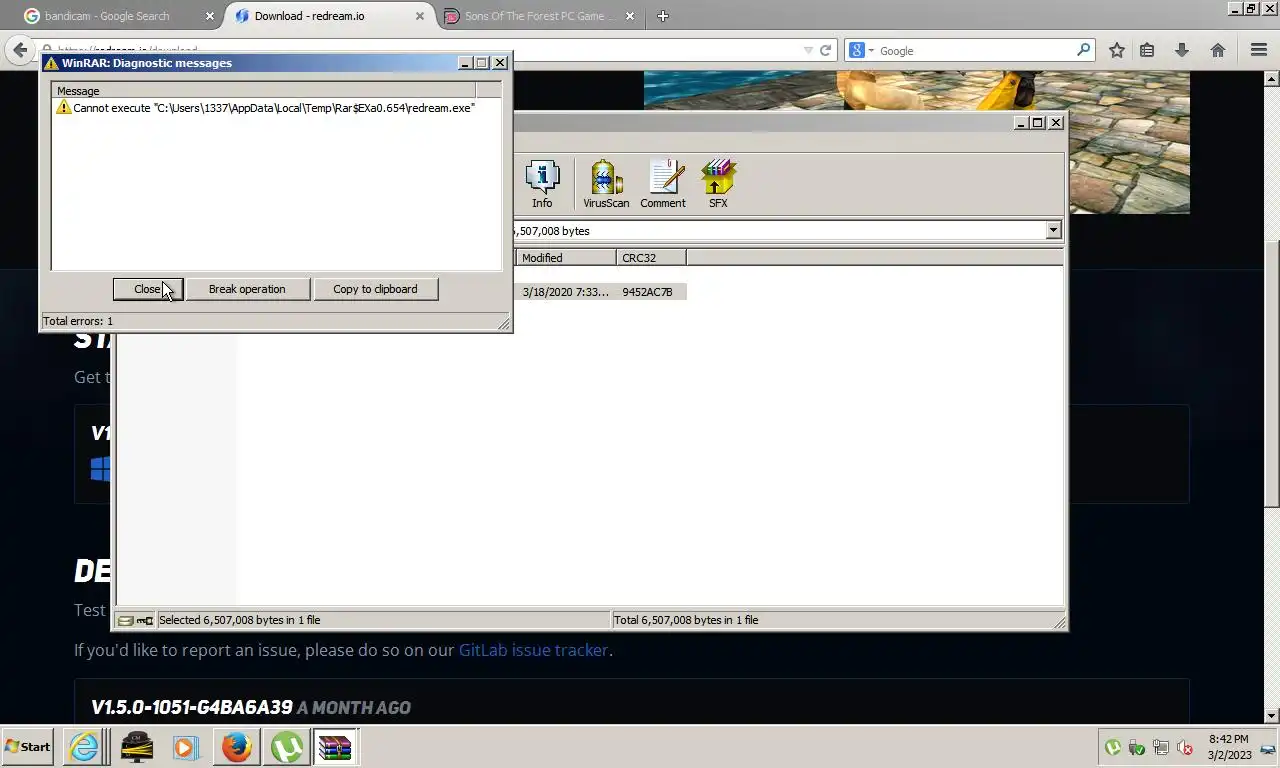Click the Selected 6,507,008 bytes status text
Screen dimensions: 1280x768
240,620
